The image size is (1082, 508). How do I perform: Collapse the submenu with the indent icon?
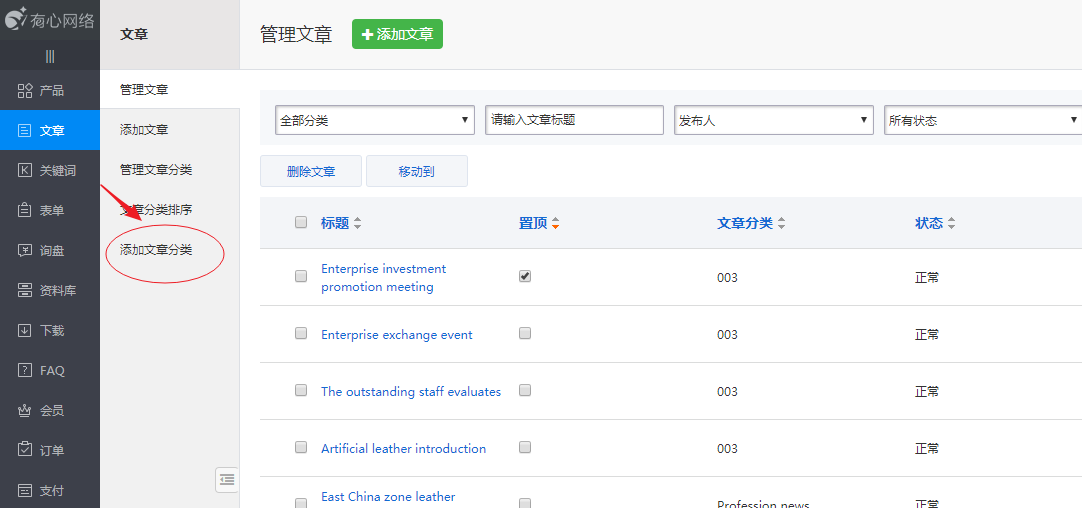(x=227, y=480)
